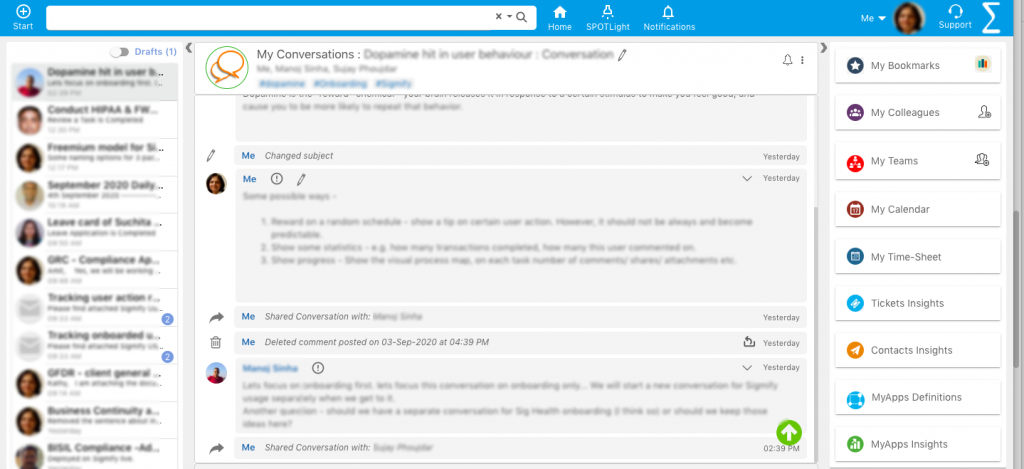Screen dimensions: 1024x469
Task: Open the search box dropdown arrow
Action: [509, 17]
